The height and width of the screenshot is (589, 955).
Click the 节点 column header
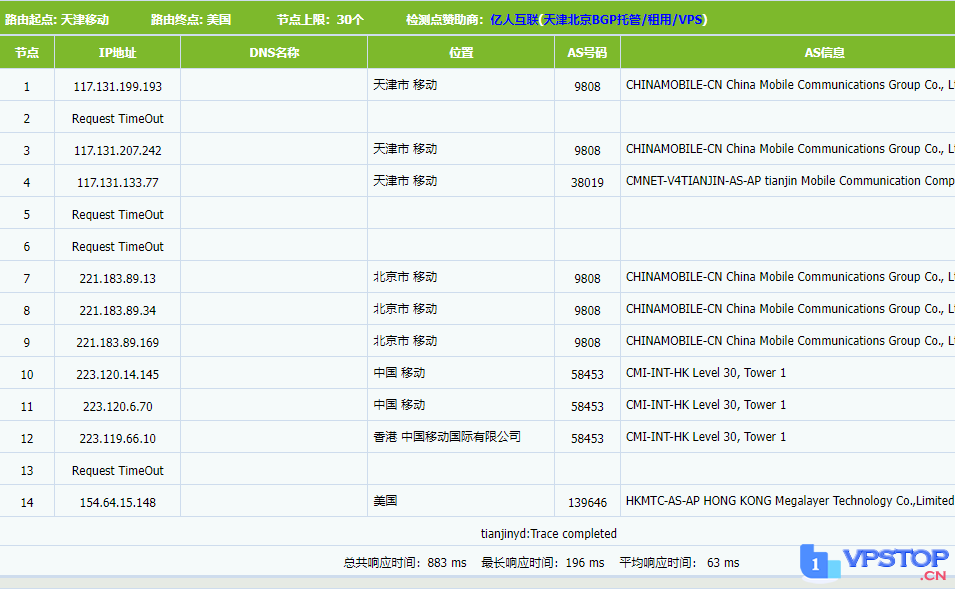tap(27, 53)
